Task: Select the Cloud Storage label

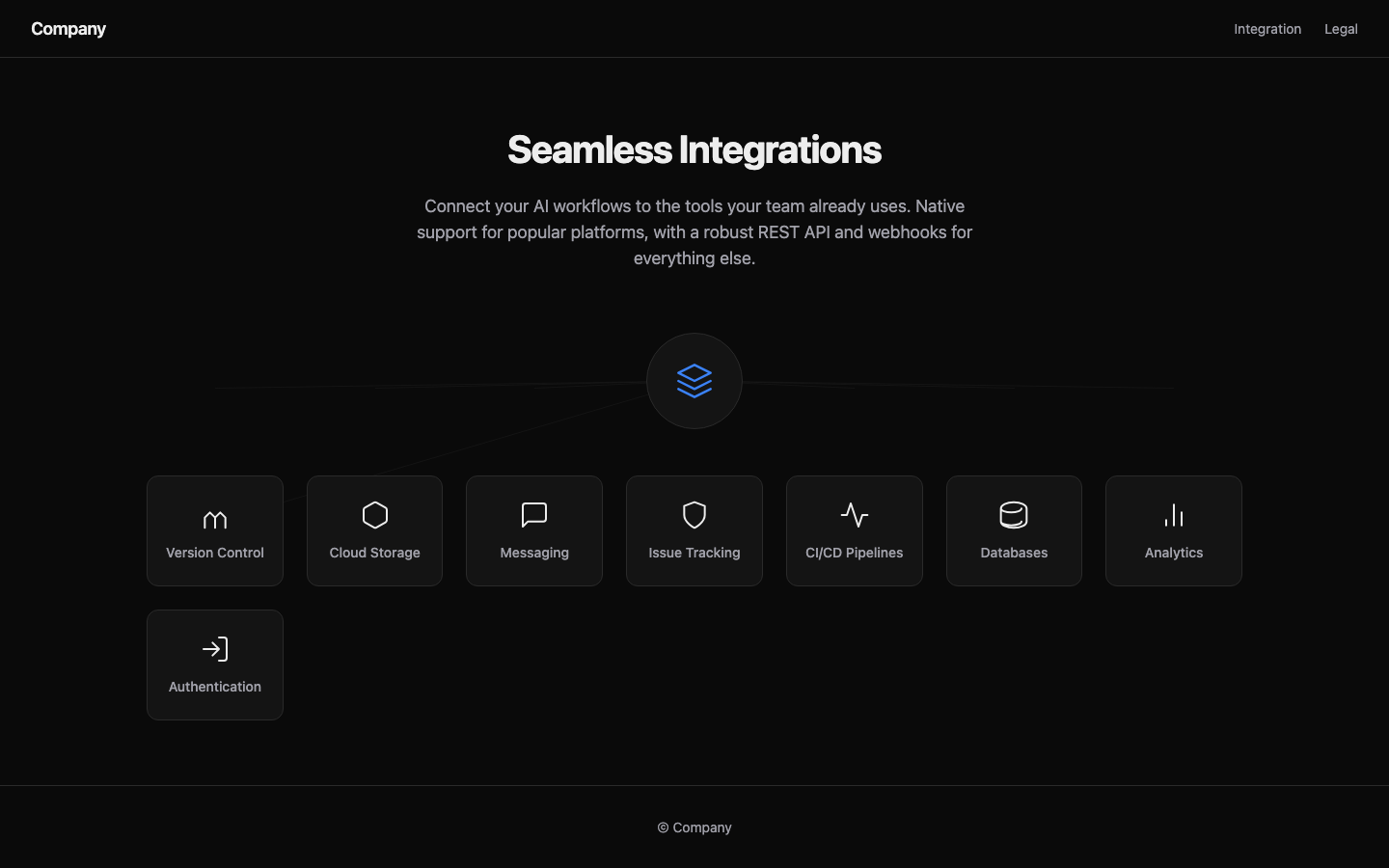Action: [x=375, y=553]
